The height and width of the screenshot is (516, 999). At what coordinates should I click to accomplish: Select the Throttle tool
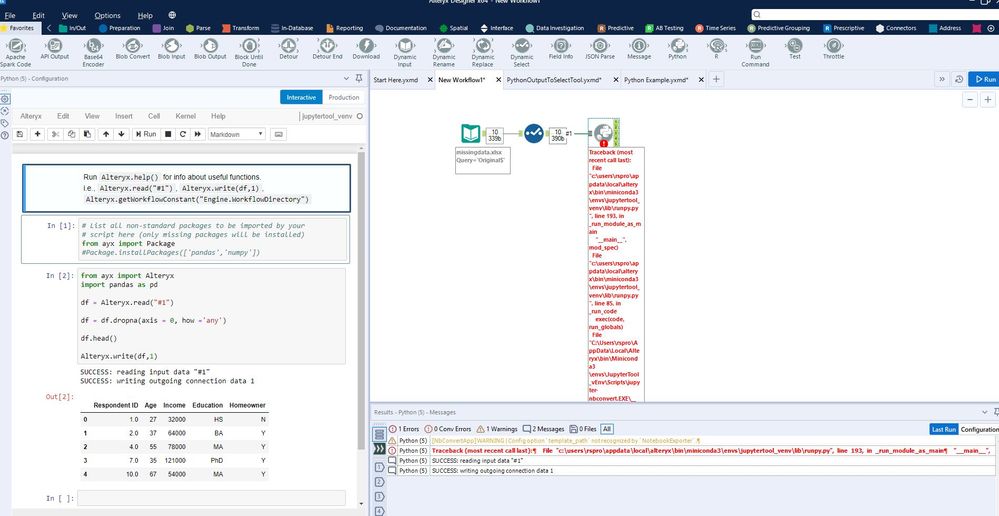coord(833,49)
